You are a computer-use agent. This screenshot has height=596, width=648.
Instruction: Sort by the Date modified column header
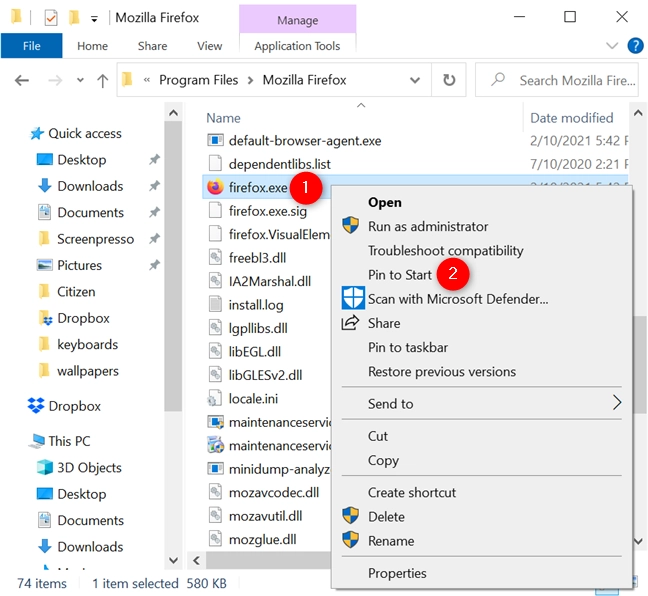[572, 118]
